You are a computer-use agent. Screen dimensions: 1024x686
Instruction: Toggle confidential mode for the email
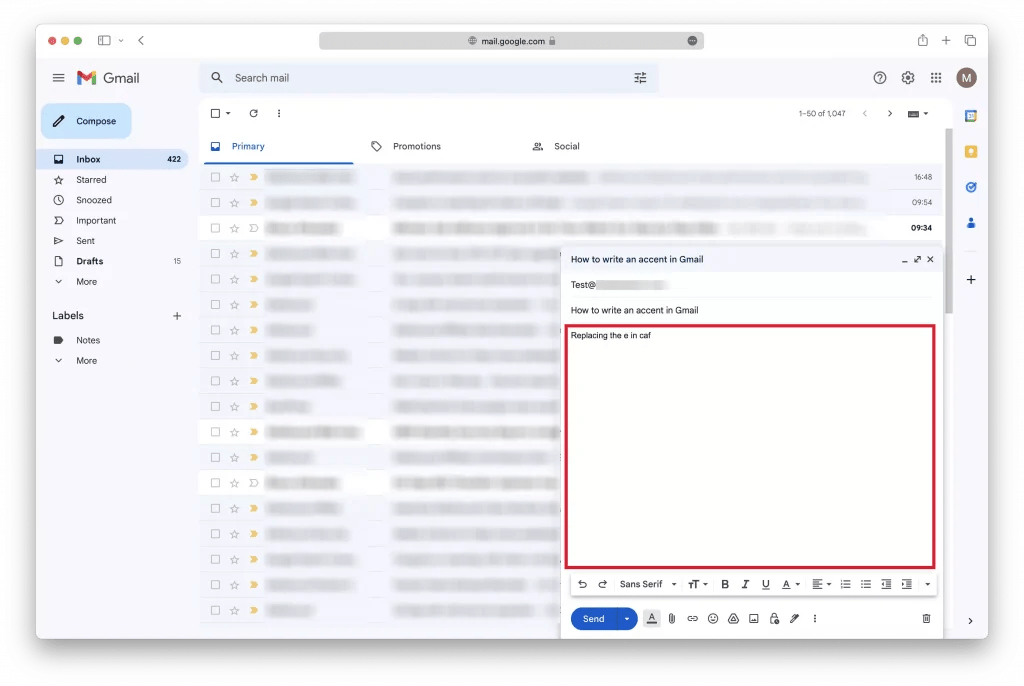(774, 618)
